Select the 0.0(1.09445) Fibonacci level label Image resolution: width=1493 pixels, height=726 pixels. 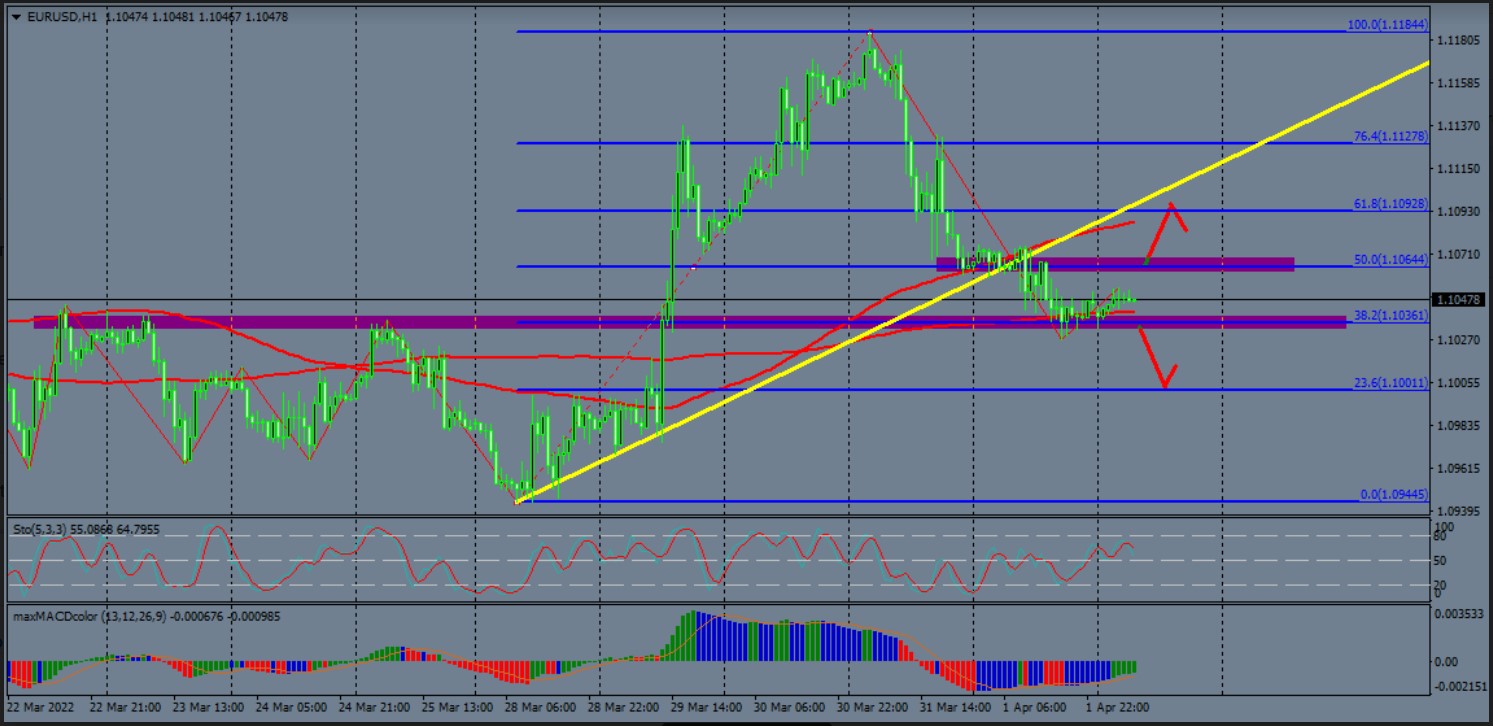coord(1394,494)
